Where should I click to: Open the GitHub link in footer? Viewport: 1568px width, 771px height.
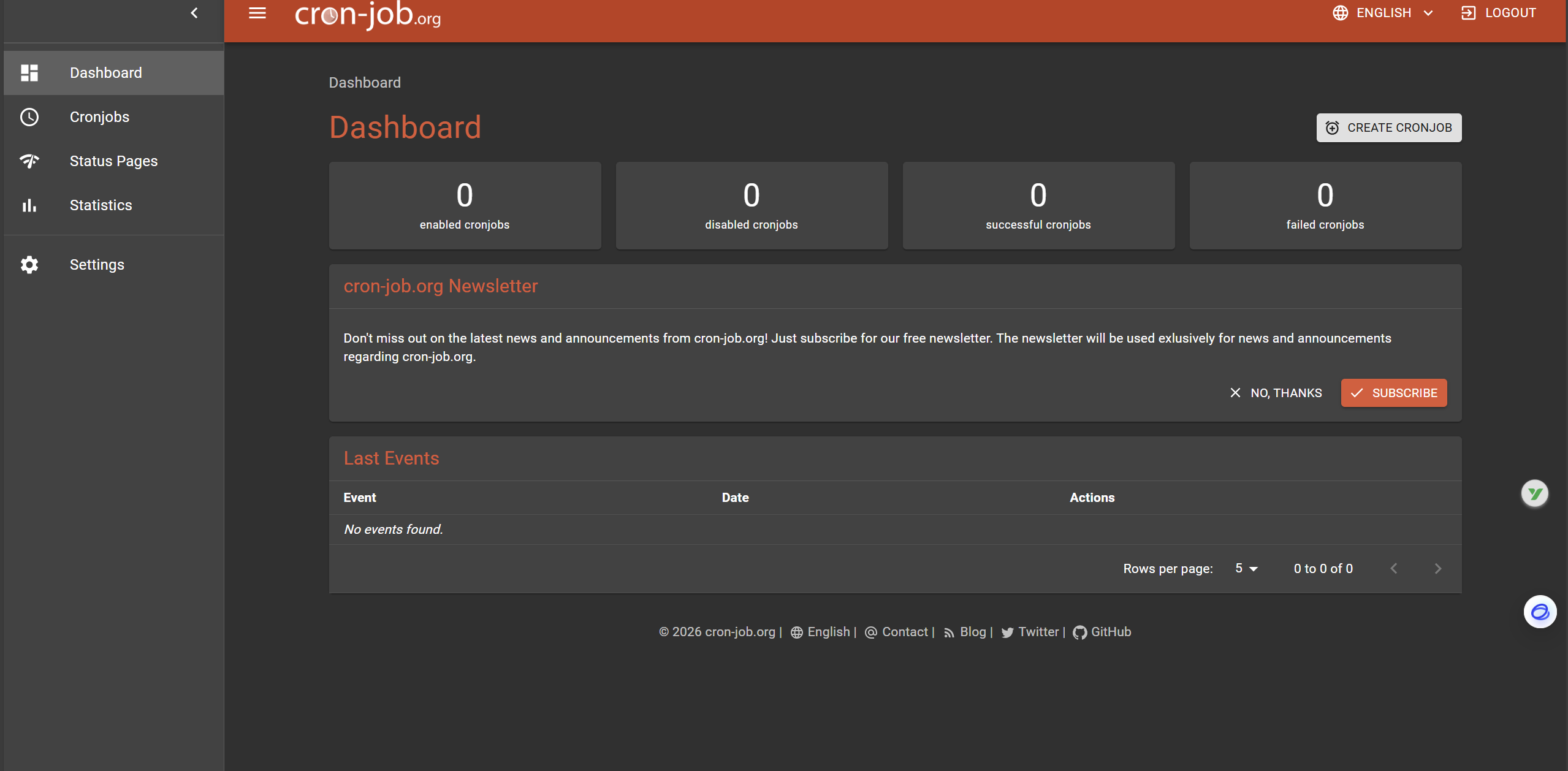tap(1111, 632)
